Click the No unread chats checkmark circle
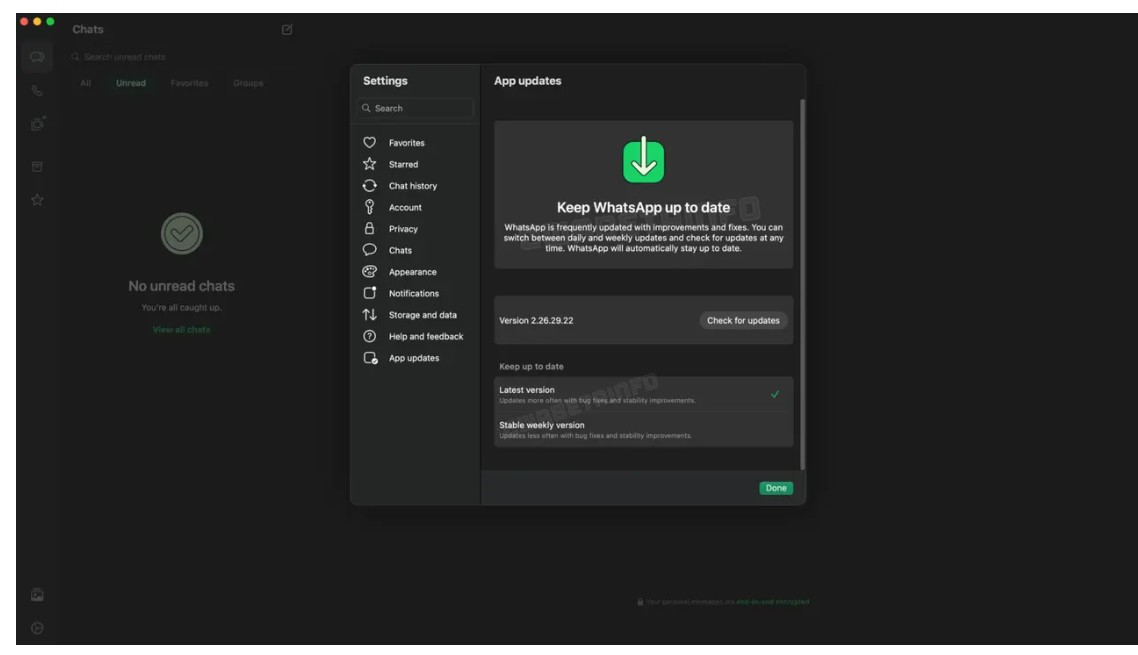The width and height of the screenshot is (1138, 655). (x=181, y=233)
